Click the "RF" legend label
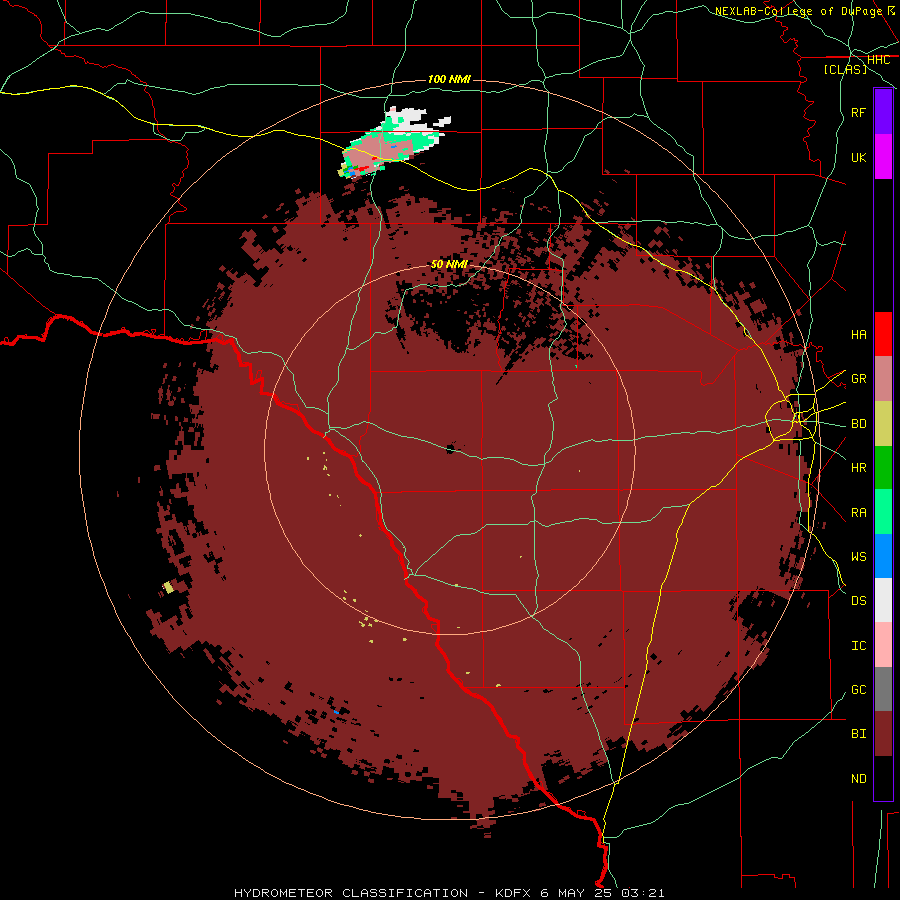The image size is (900, 900). tap(858, 112)
